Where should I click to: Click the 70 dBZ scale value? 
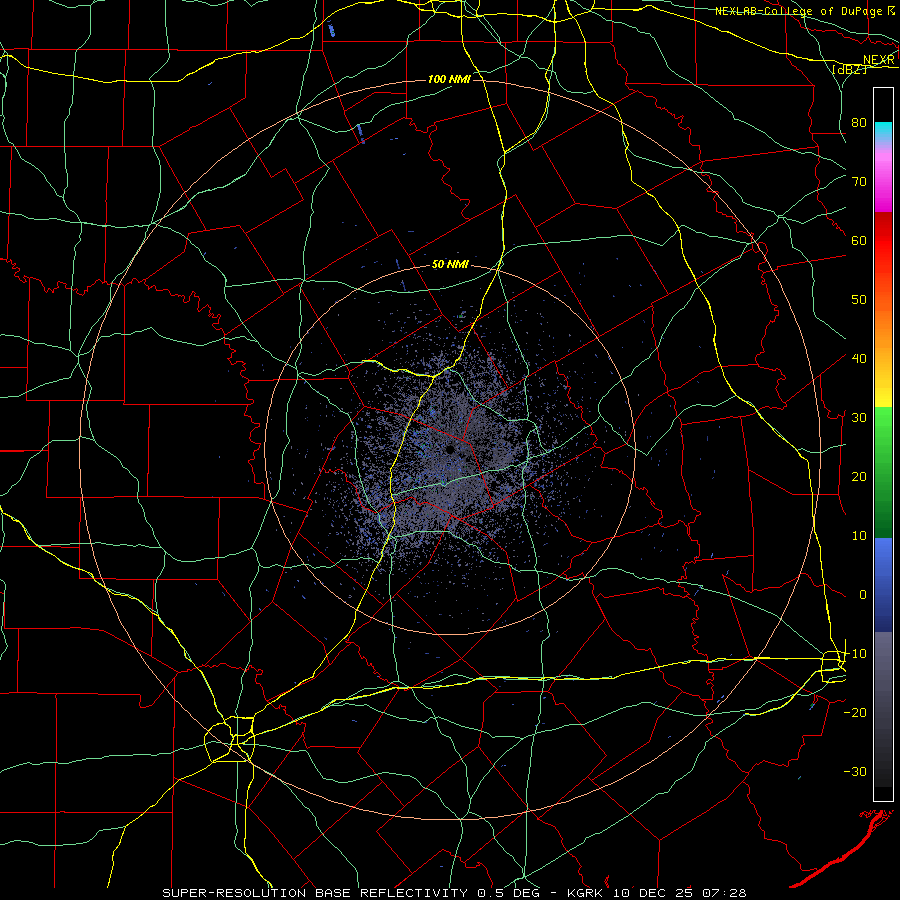point(859,182)
